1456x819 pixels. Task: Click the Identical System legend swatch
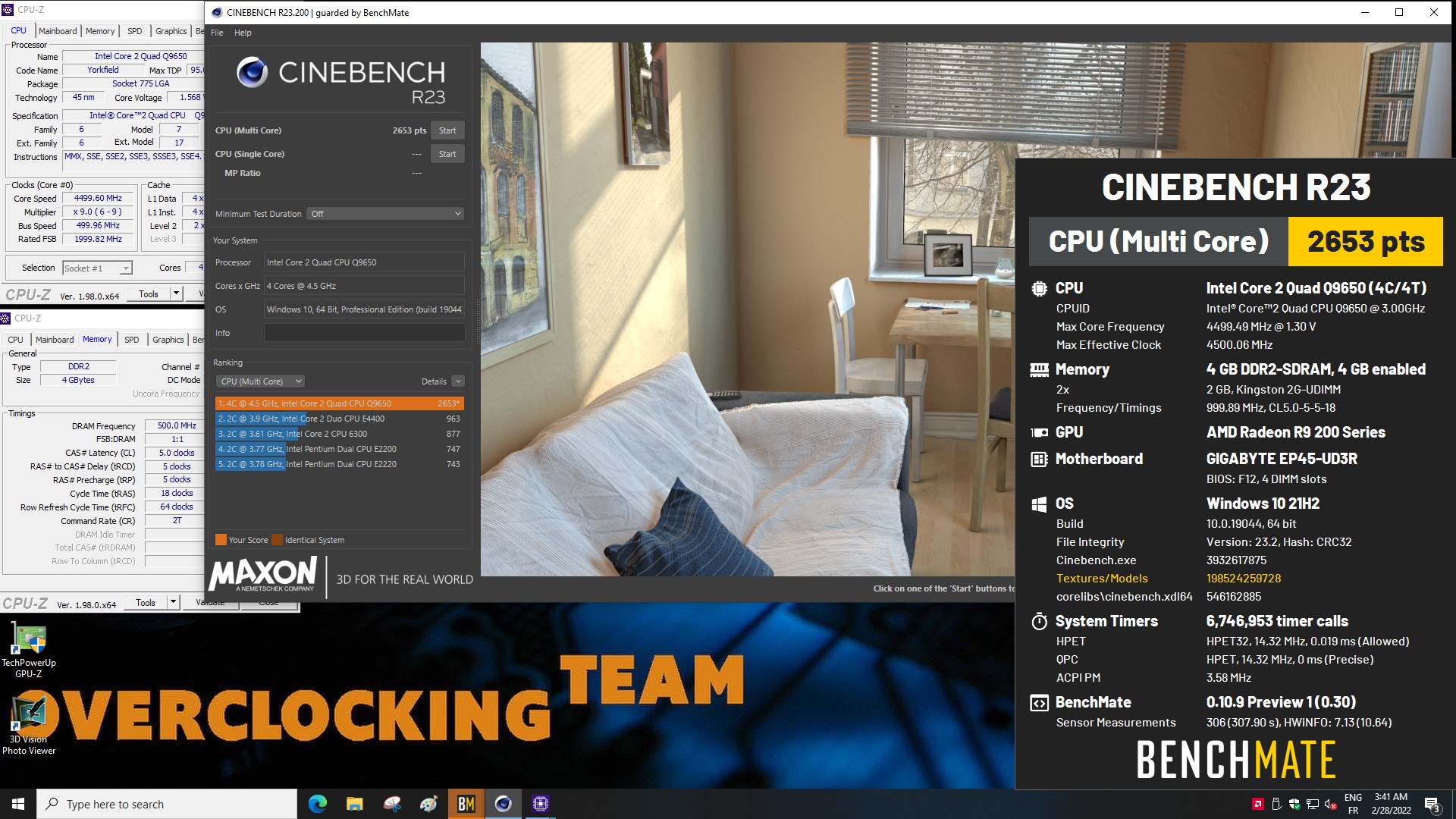[x=278, y=540]
